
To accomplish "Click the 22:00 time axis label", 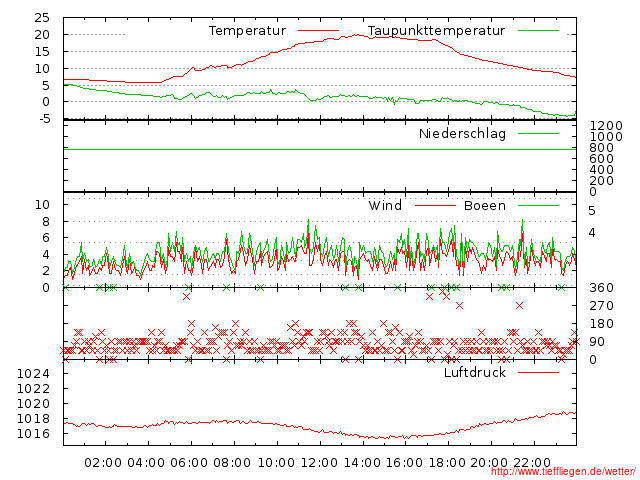I will click(x=532, y=463).
